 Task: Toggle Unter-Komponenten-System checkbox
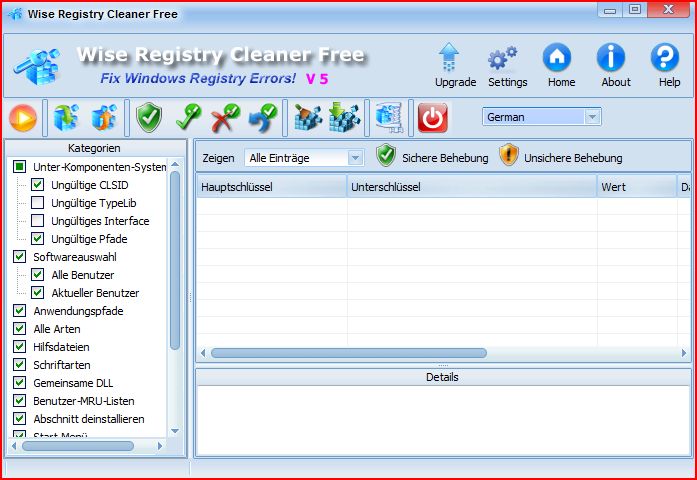click(20, 167)
